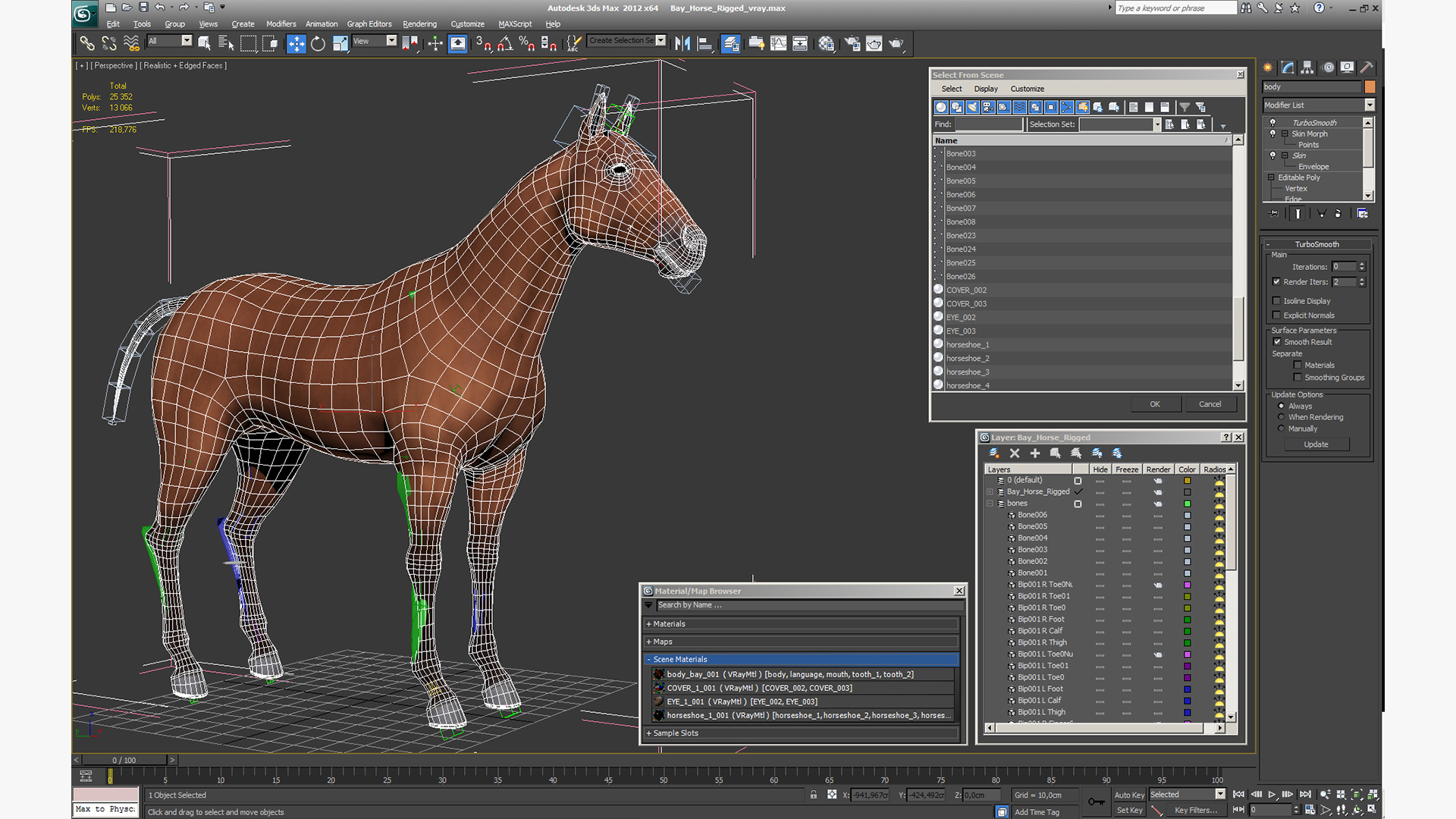
Task: Toggle Percent Snap icon
Action: coord(527,43)
